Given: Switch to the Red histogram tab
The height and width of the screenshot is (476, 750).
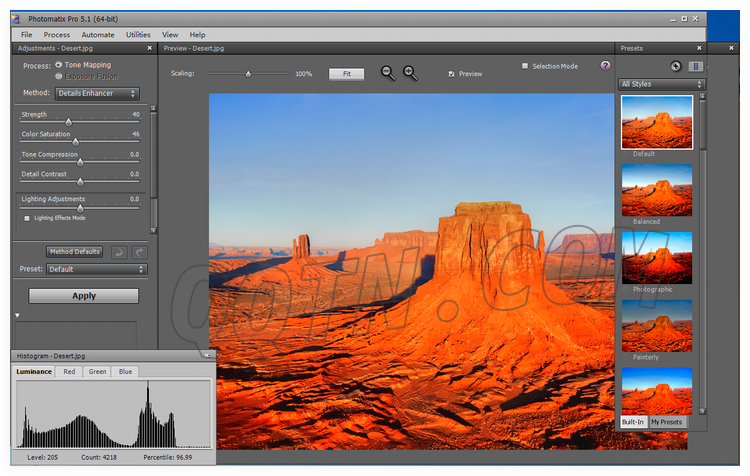Looking at the screenshot, I should tap(69, 372).
